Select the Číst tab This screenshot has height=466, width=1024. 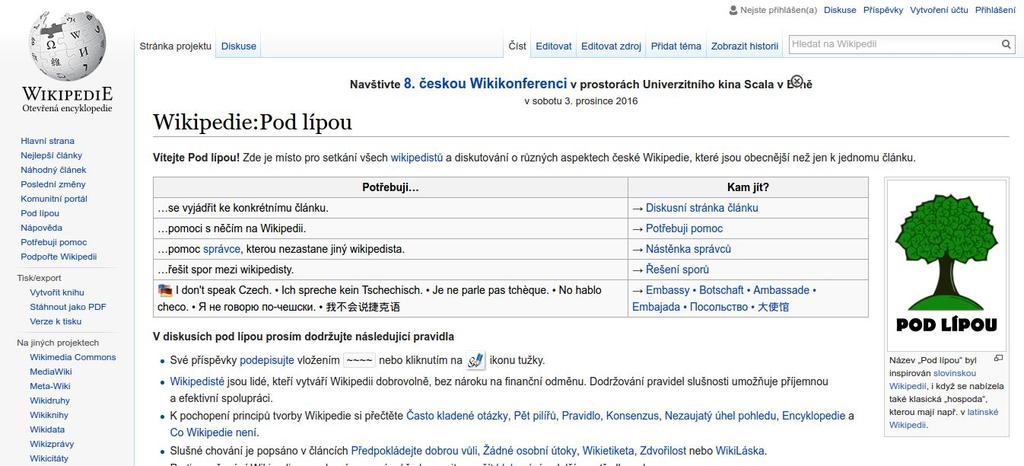(518, 46)
